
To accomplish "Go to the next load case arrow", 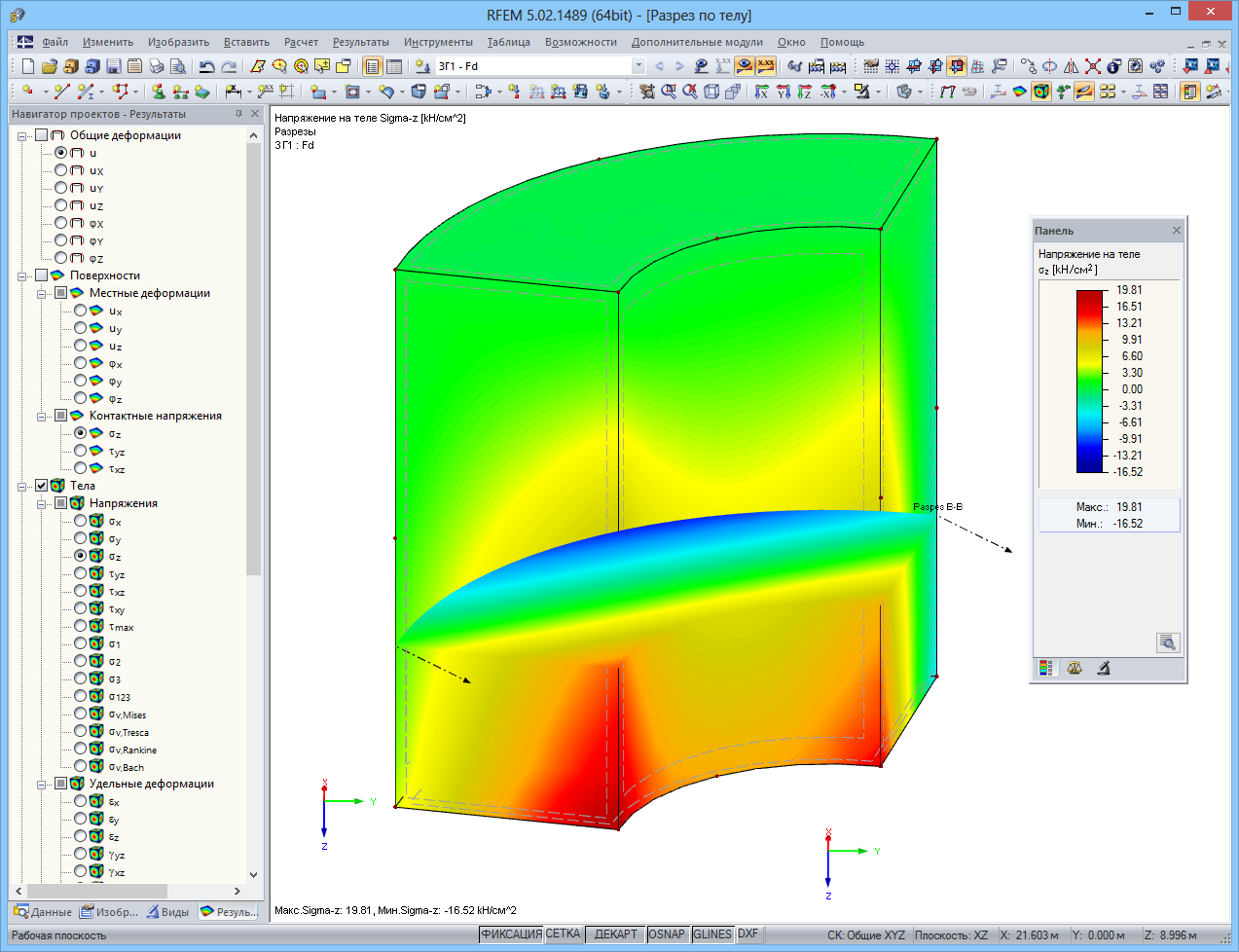I will (679, 66).
